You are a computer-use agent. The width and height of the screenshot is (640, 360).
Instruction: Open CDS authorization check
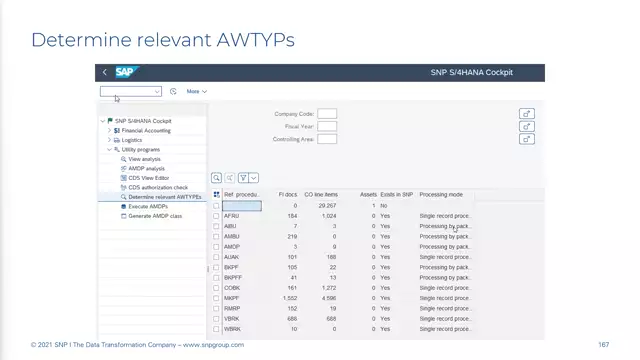click(x=158, y=187)
